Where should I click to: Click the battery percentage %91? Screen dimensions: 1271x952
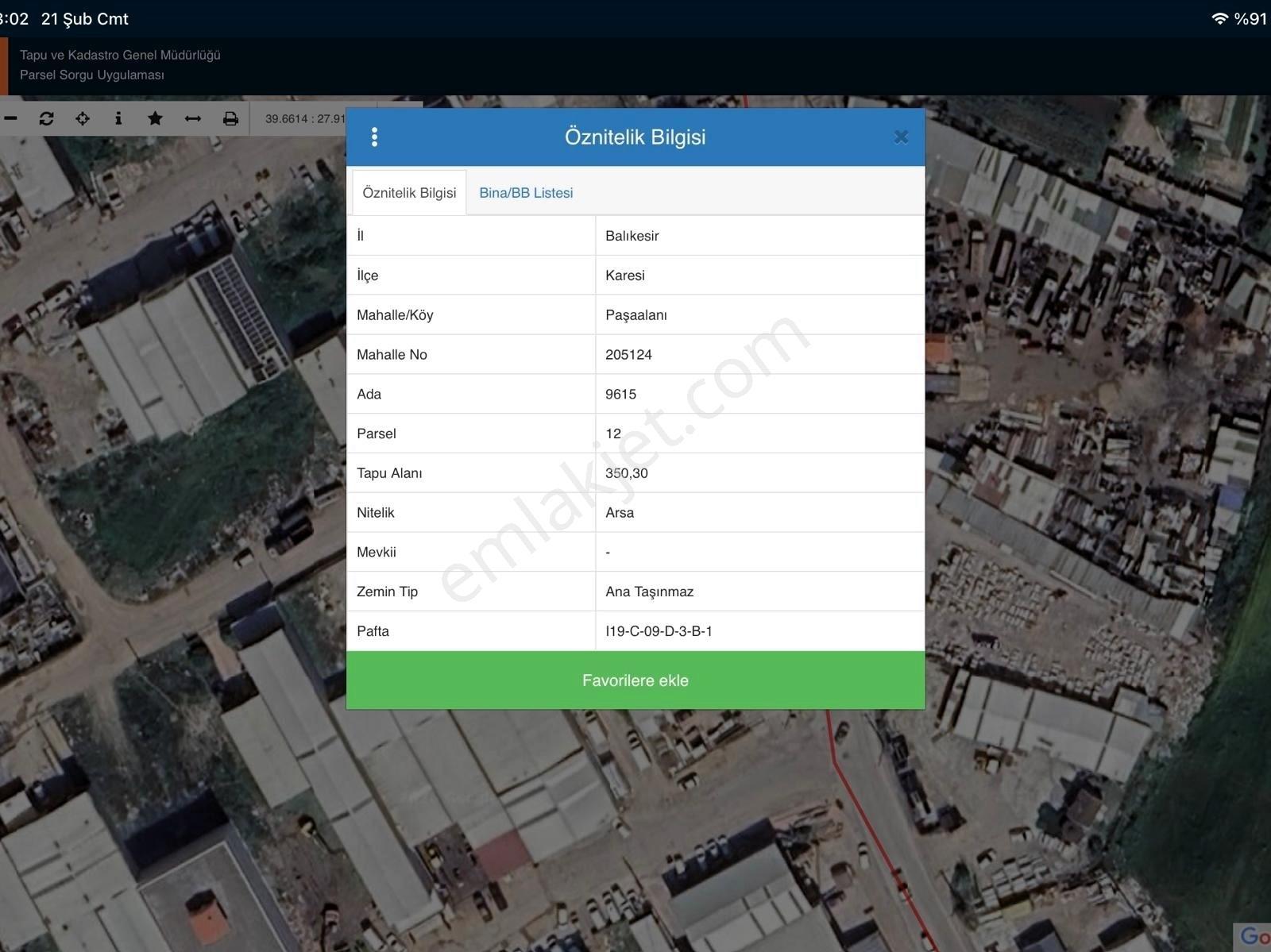pos(1250,18)
